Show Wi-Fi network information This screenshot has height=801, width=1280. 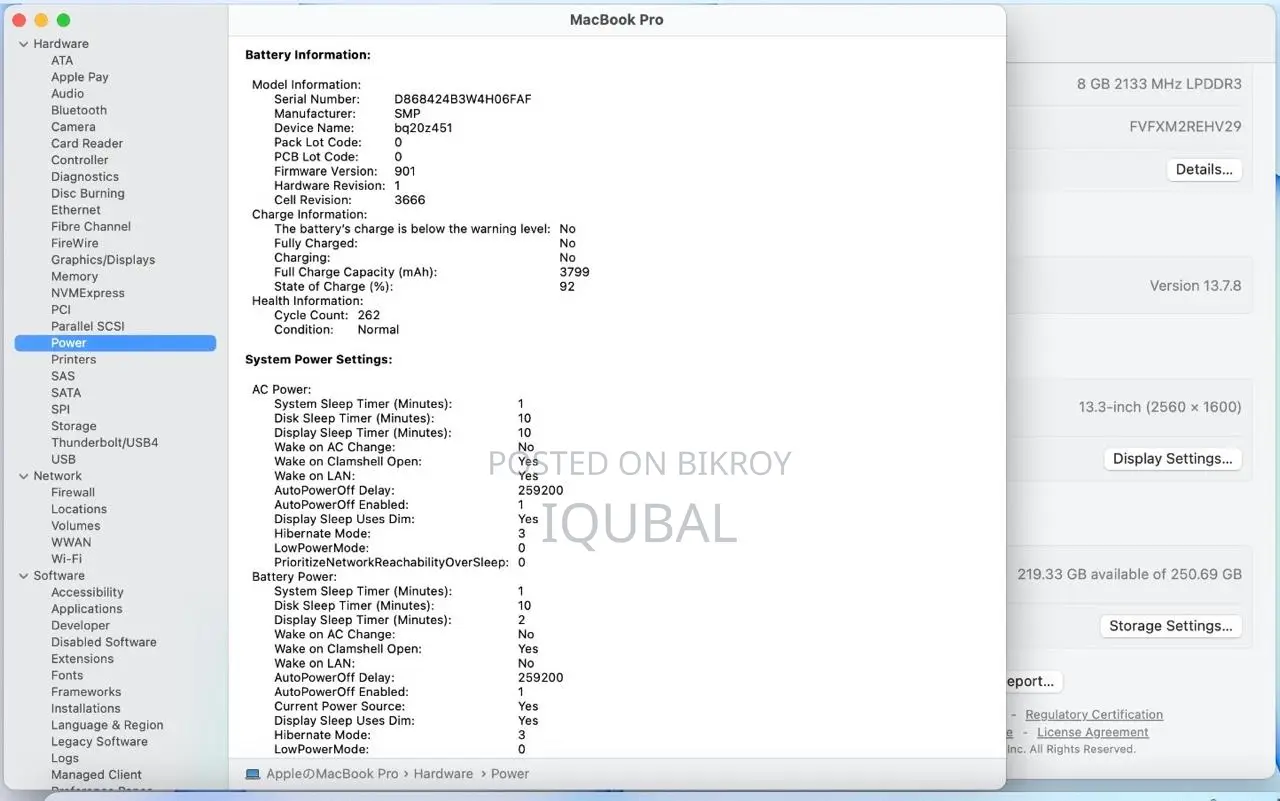click(x=67, y=559)
